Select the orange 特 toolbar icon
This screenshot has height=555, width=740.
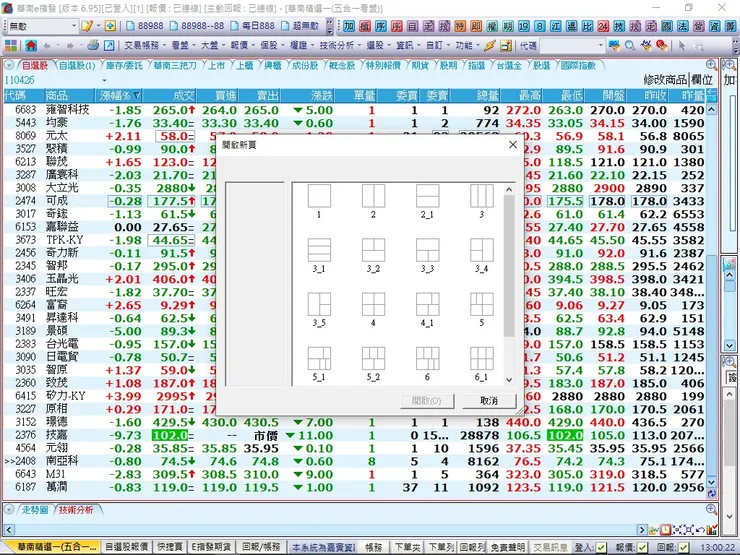point(460,25)
